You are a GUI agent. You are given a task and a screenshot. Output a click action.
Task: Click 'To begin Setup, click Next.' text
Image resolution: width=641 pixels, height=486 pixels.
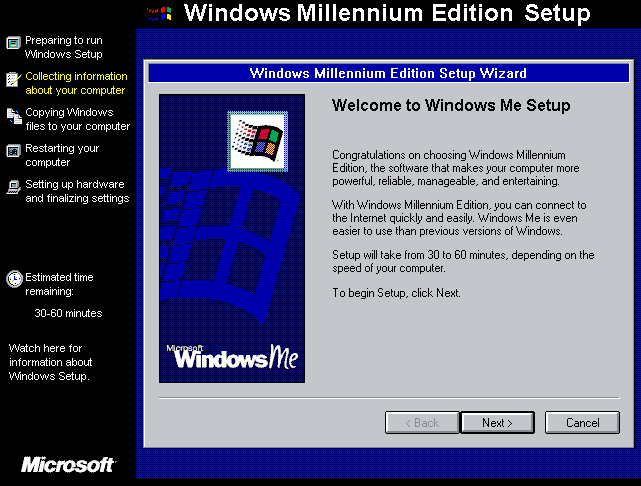click(x=396, y=293)
